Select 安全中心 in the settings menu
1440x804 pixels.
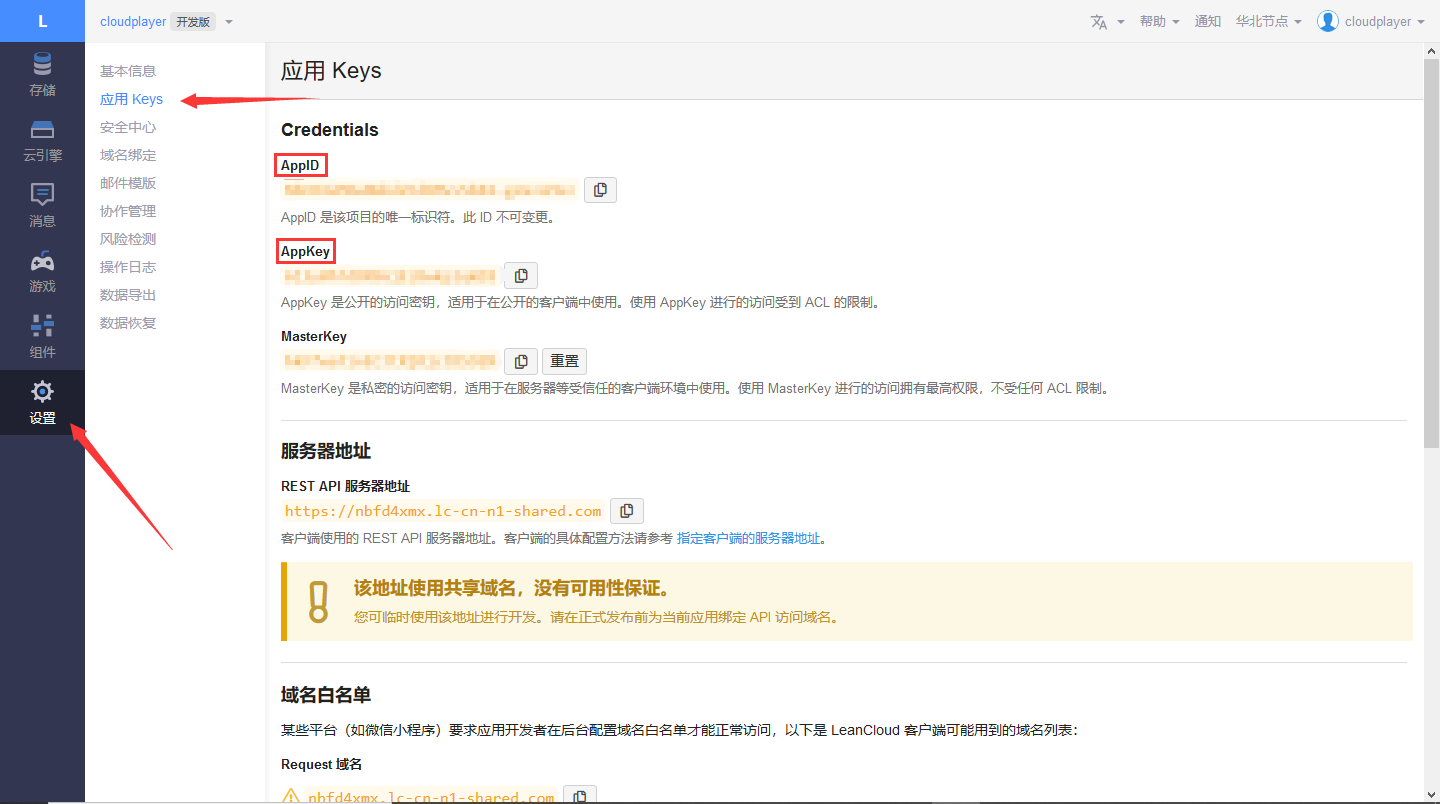(128, 127)
